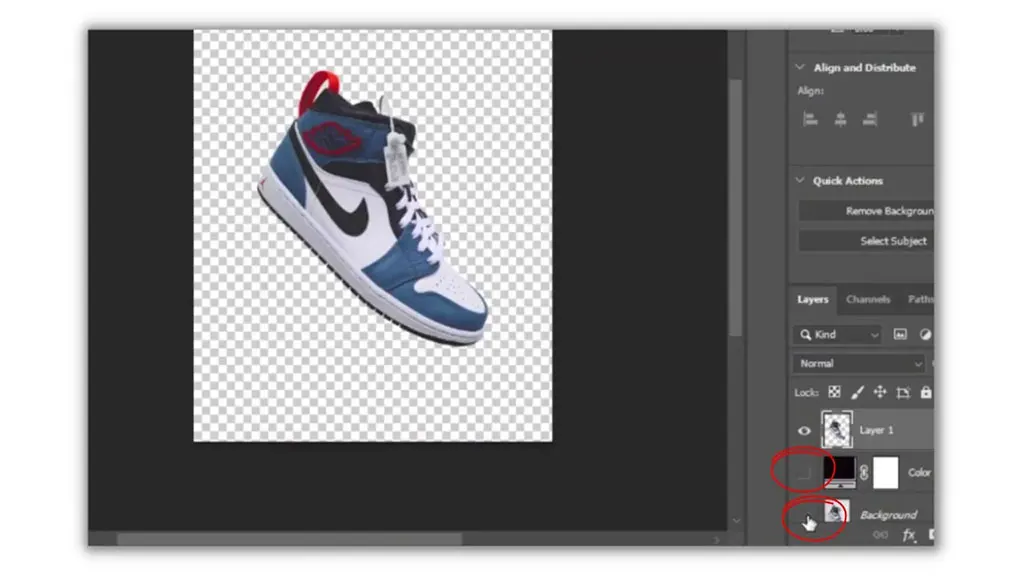Click sneaker image on canvas
Screen dimensions: 1024x576
(x=373, y=208)
